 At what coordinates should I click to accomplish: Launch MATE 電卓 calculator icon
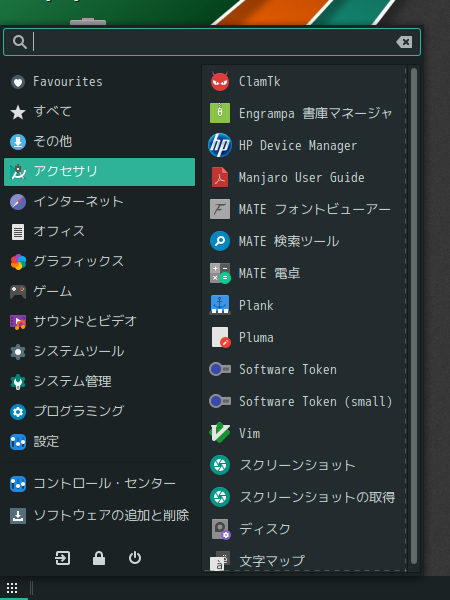point(220,273)
